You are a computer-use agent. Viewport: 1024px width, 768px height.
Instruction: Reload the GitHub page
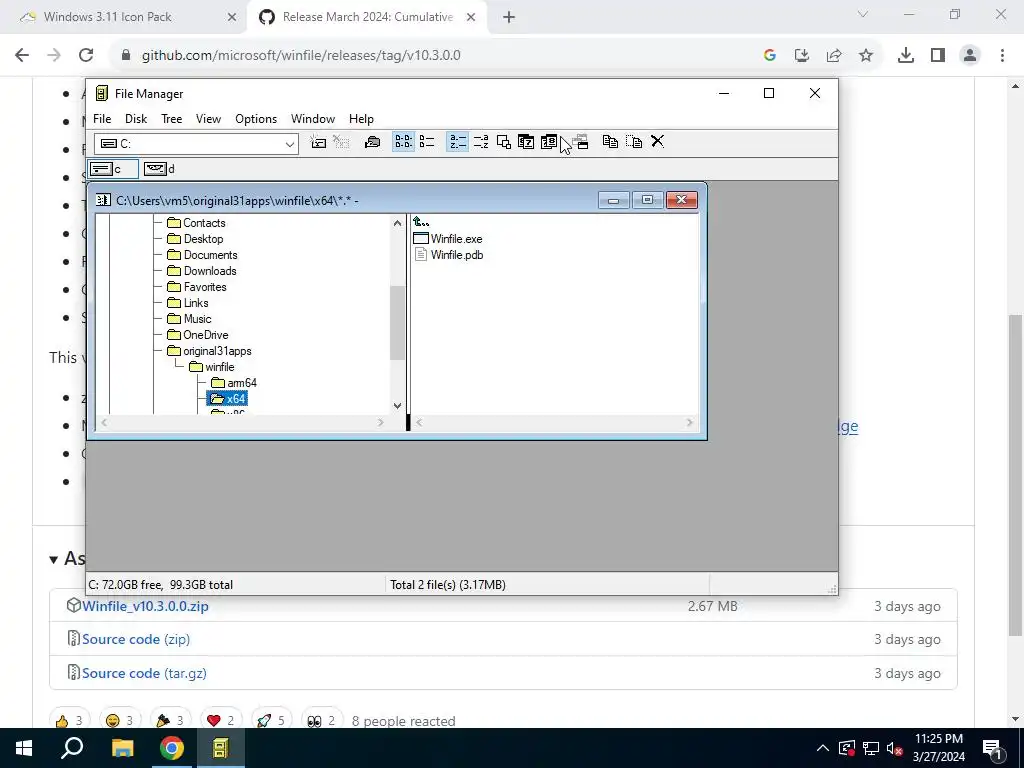pos(86,56)
